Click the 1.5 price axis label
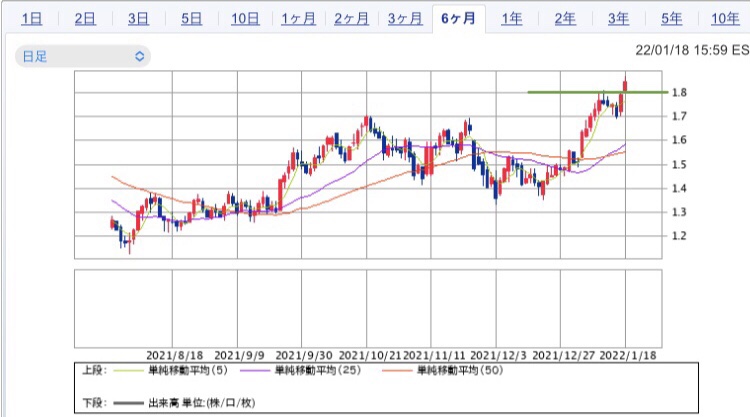Viewport: 750px width, 417px height. (679, 164)
